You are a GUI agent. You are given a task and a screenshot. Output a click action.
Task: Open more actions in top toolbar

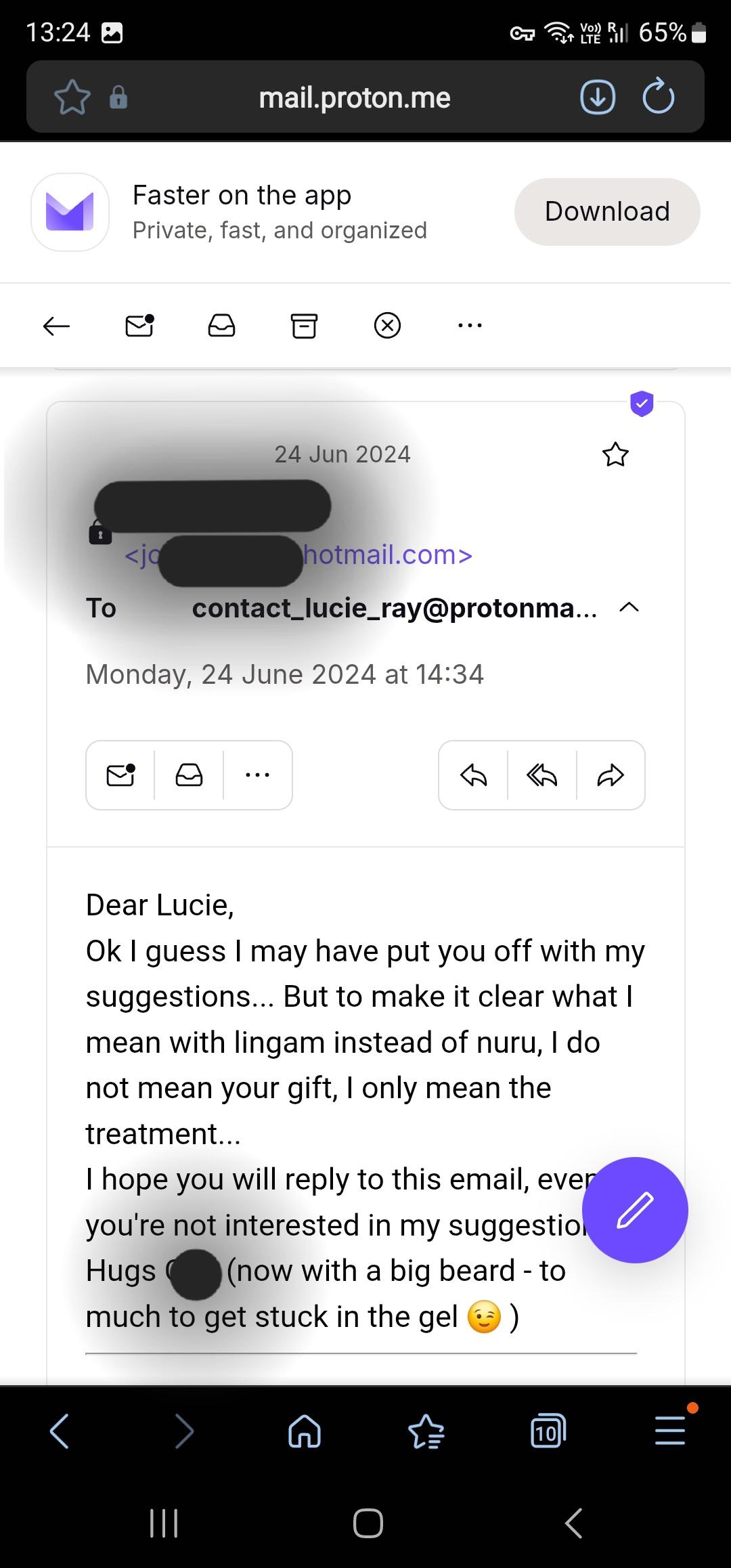click(470, 326)
